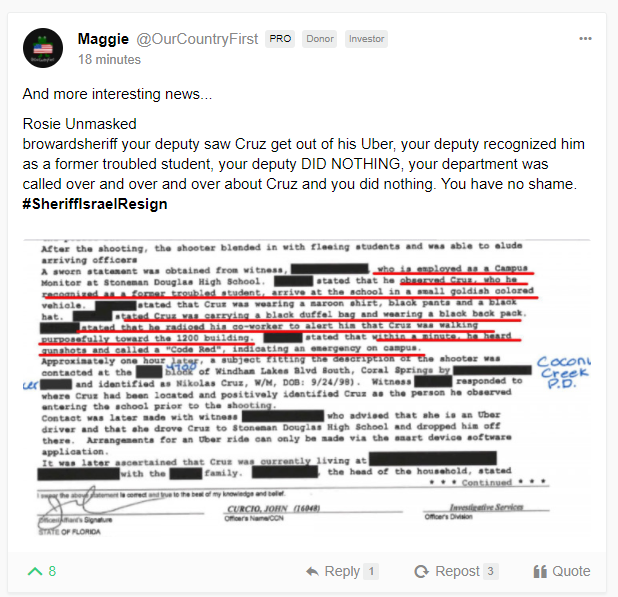
Task: Click the Investor badge
Action: (x=366, y=39)
